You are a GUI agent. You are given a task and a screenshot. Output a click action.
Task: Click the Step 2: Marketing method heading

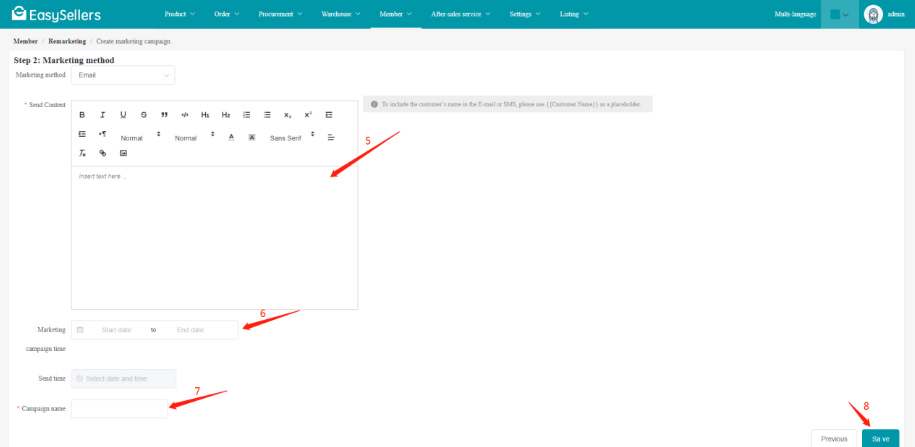[64, 60]
